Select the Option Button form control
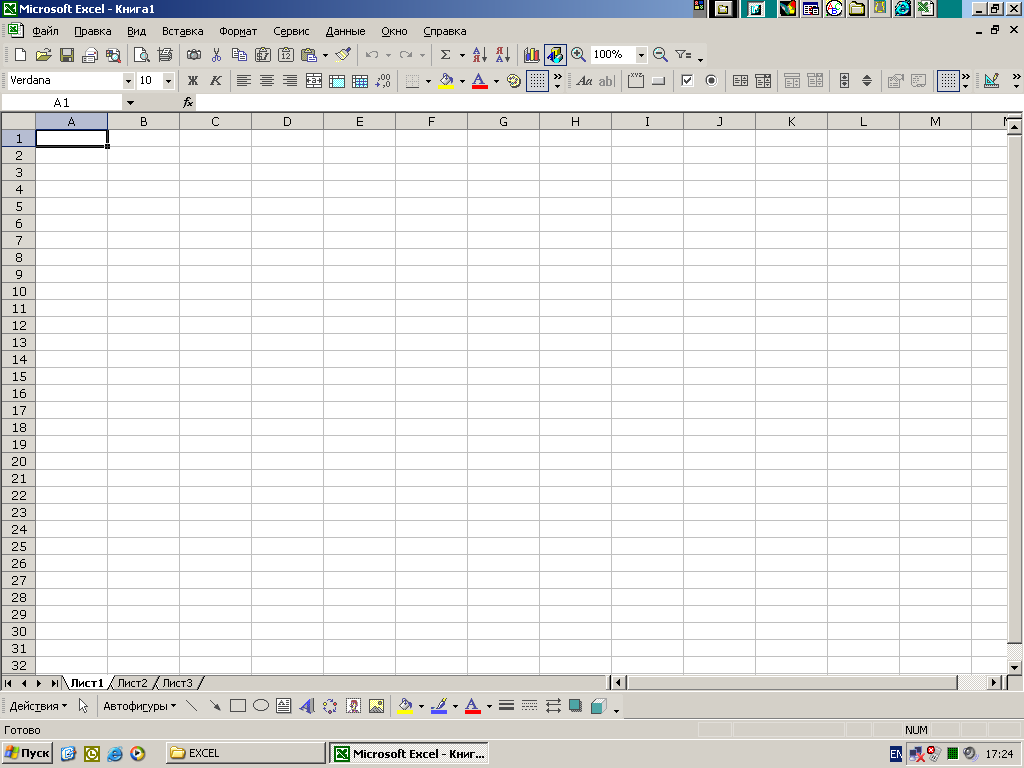1024x768 pixels. point(711,80)
